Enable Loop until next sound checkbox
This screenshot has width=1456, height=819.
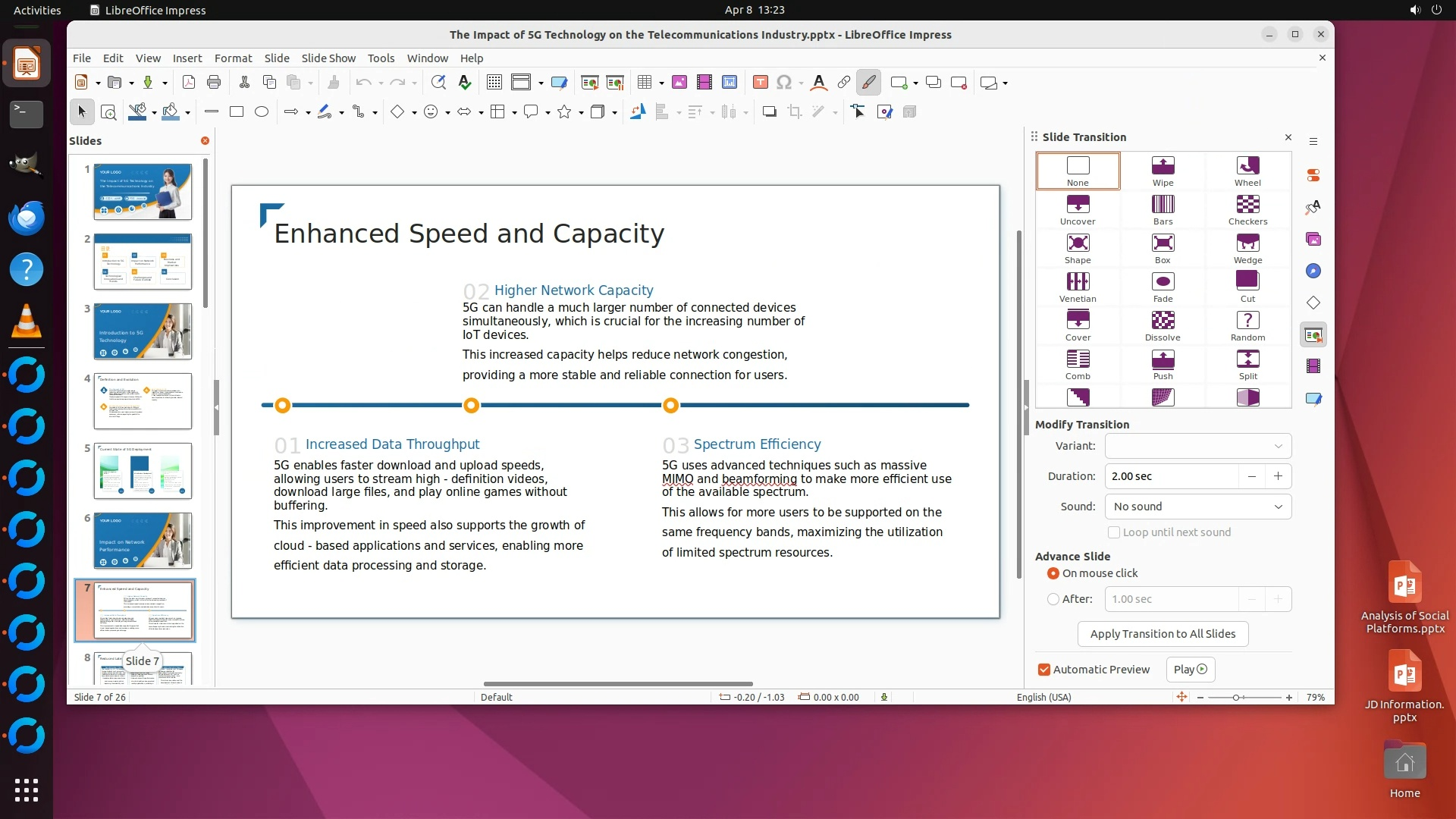tap(1114, 532)
